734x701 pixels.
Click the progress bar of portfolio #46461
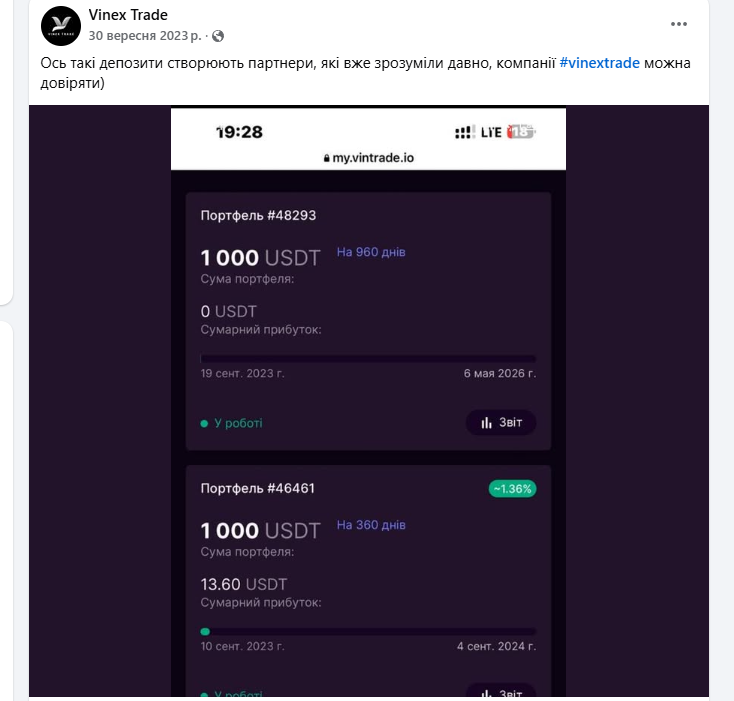[368, 631]
